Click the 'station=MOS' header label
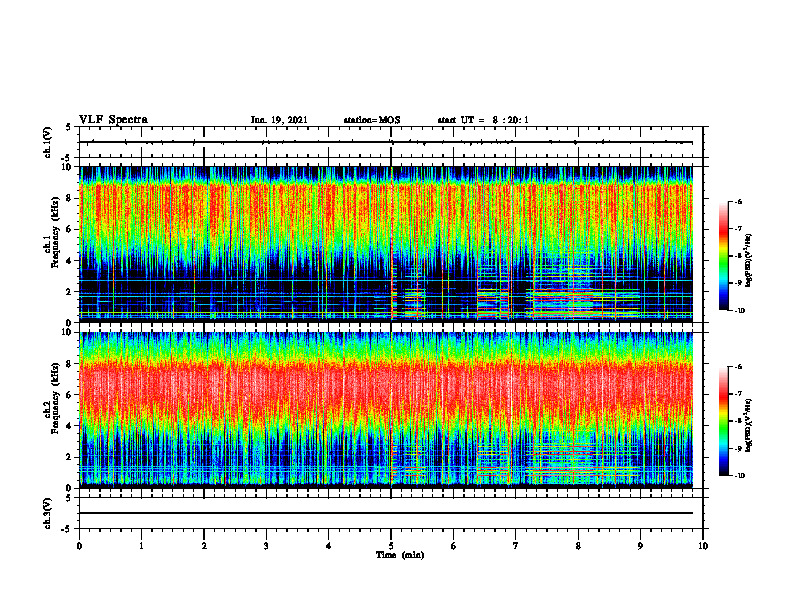 pos(372,120)
